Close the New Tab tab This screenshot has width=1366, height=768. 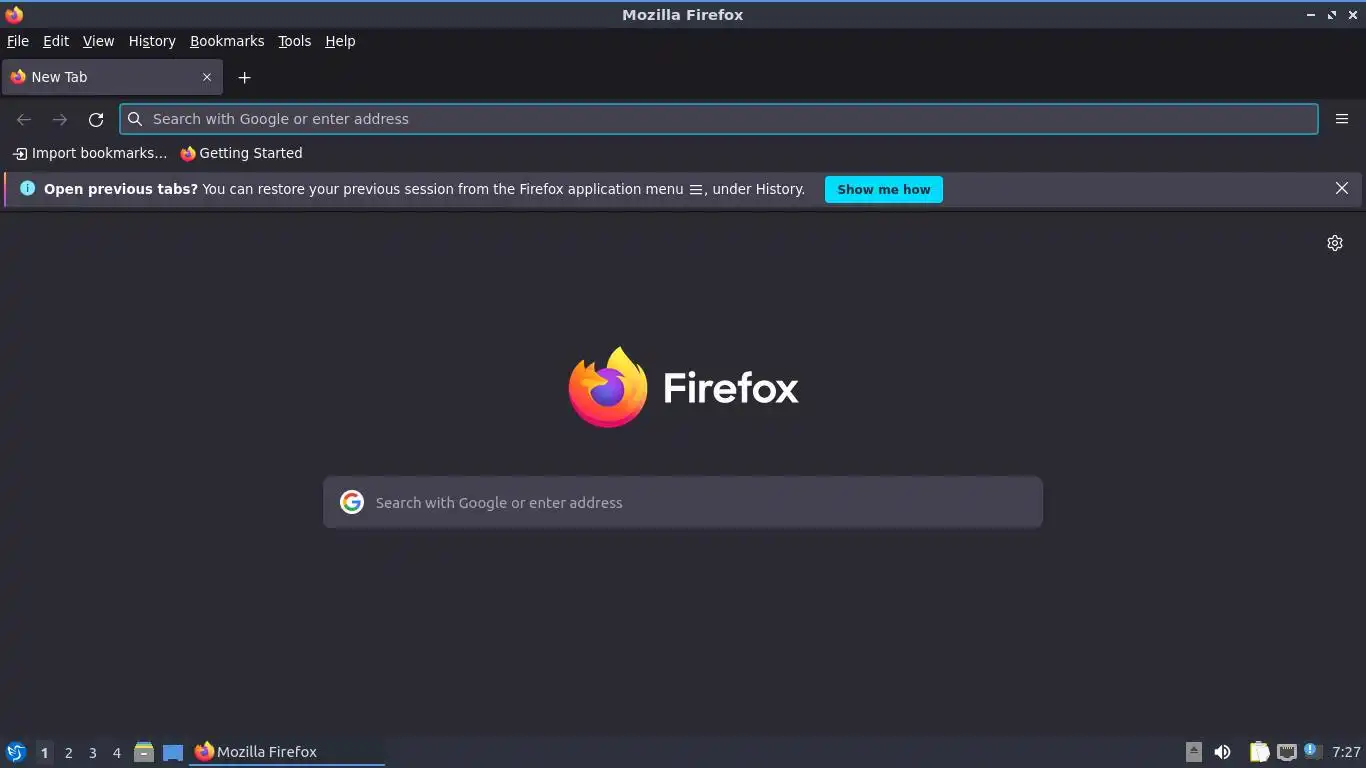pos(207,77)
